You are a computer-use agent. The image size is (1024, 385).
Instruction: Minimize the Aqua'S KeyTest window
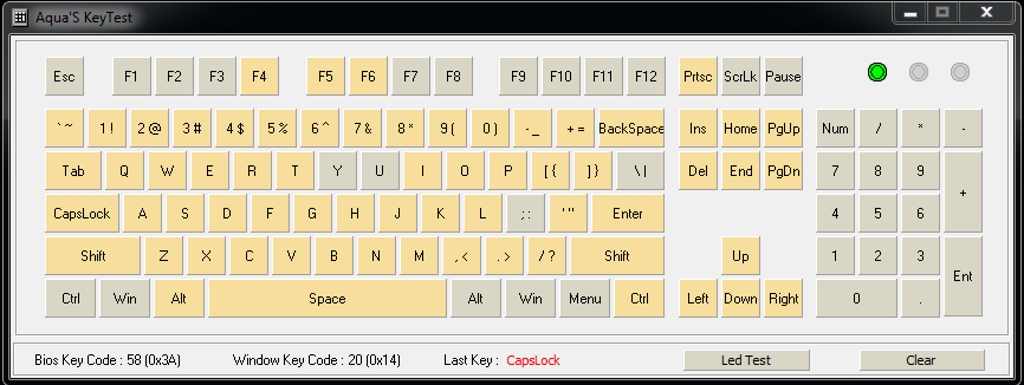click(910, 12)
